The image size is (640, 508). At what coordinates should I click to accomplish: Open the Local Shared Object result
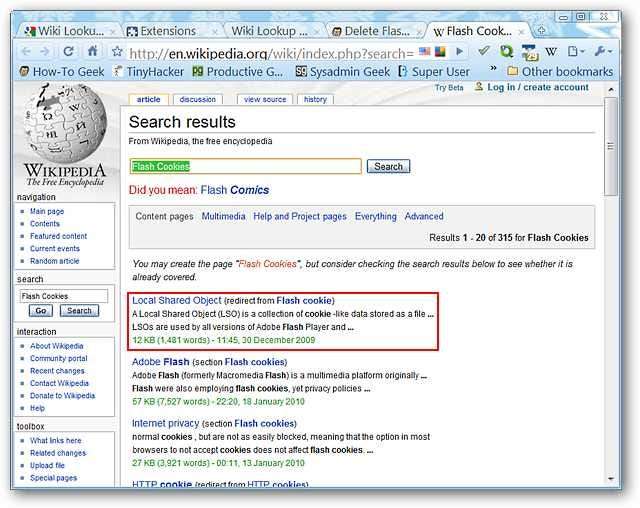pyautogui.click(x=177, y=301)
